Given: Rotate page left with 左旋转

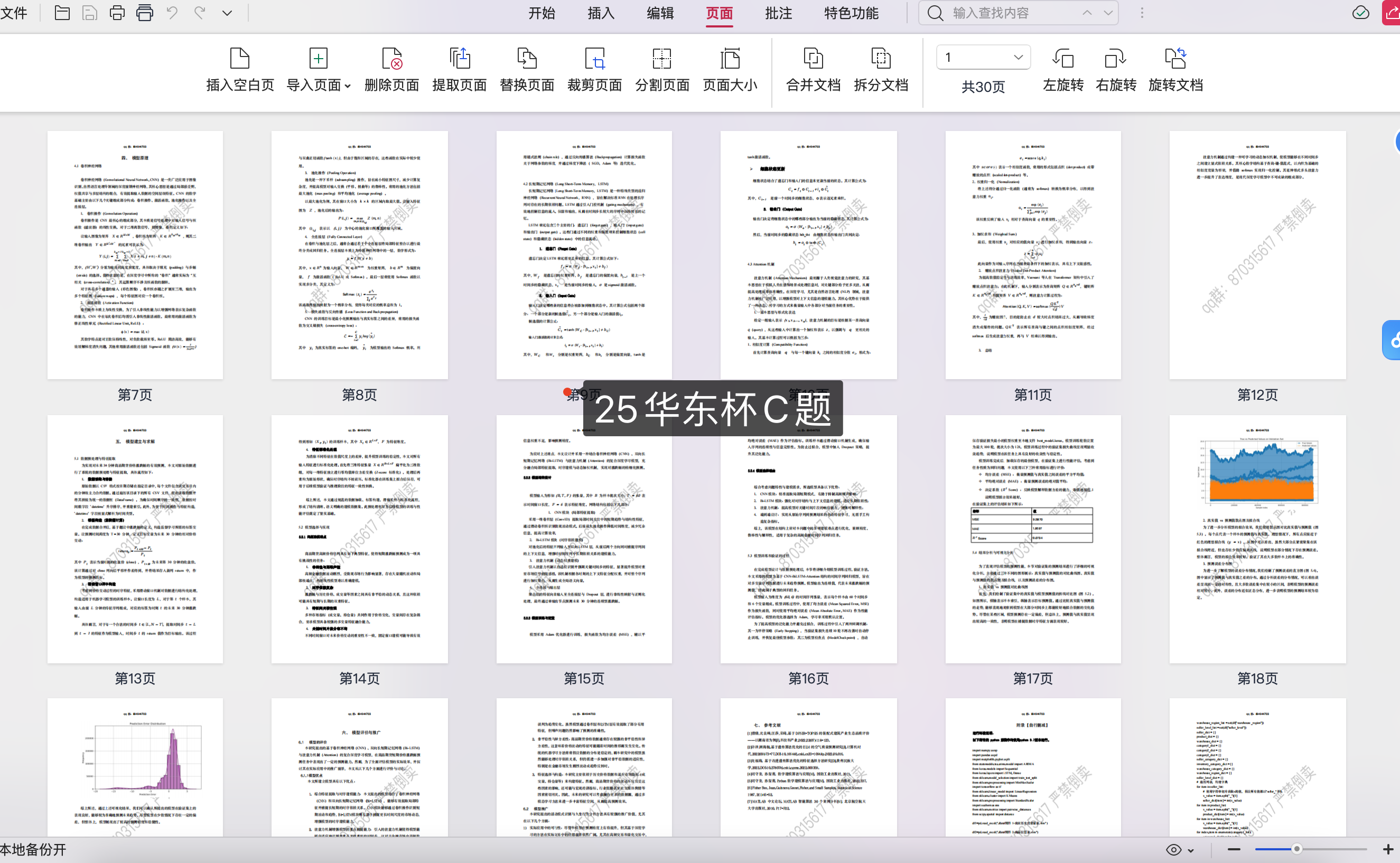Looking at the screenshot, I should click(x=1063, y=59).
